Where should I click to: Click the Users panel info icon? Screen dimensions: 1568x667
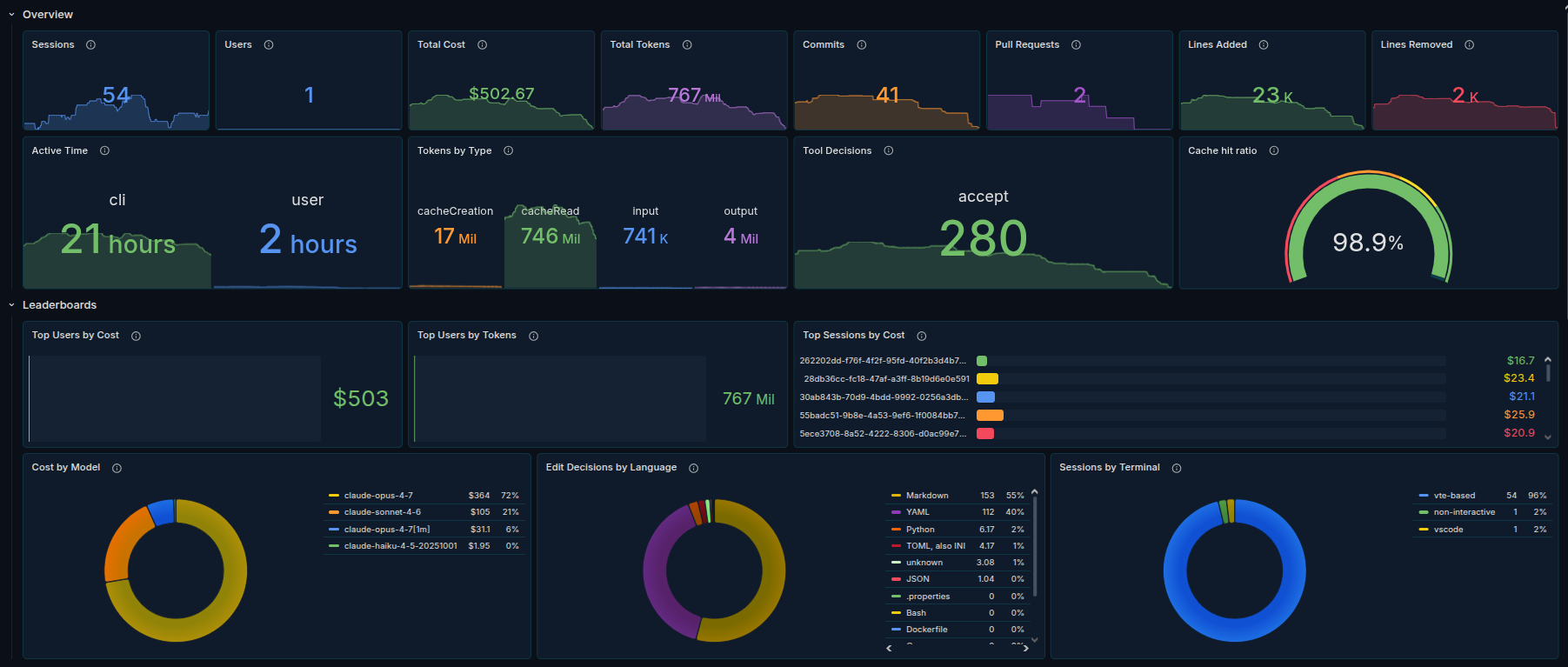[269, 45]
